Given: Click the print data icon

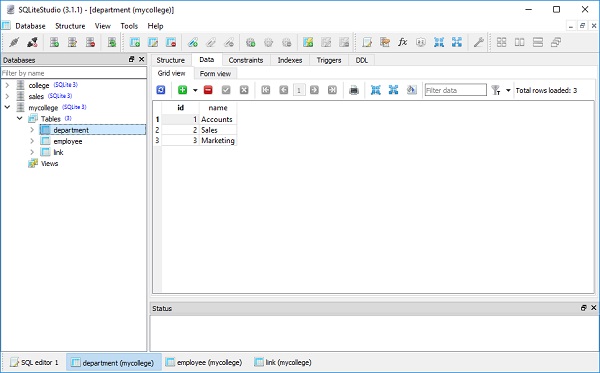Looking at the screenshot, I should coord(354,90).
